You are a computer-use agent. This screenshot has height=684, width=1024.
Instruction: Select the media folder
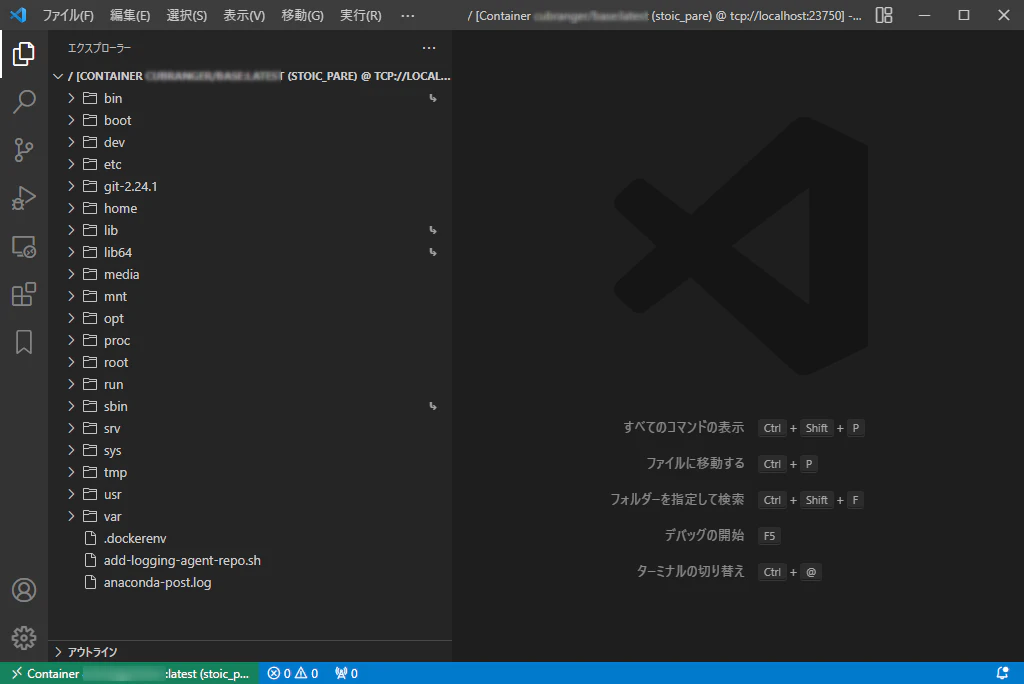tap(250, 274)
